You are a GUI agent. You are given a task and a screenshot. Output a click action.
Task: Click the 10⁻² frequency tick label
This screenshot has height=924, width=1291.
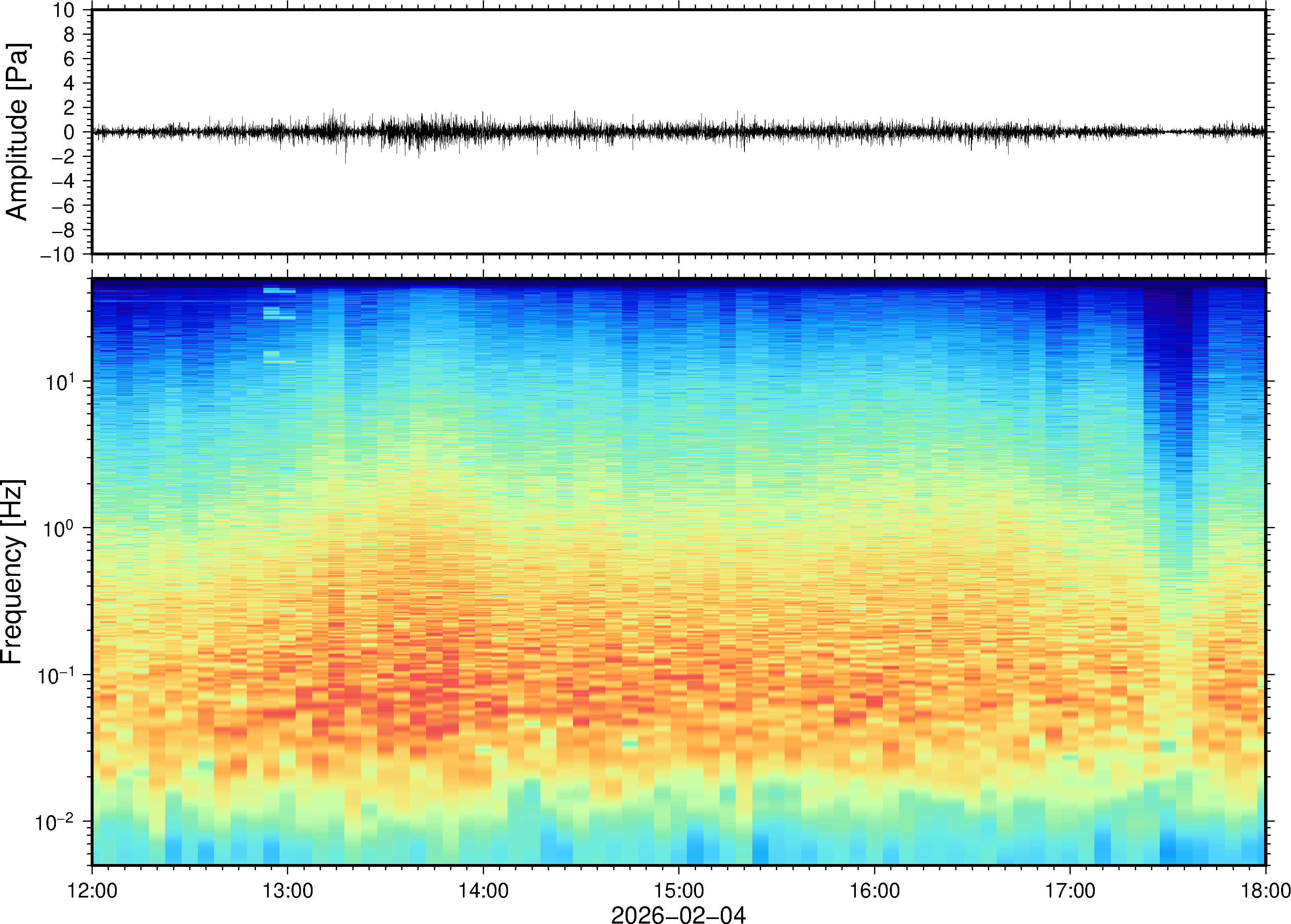click(55, 822)
